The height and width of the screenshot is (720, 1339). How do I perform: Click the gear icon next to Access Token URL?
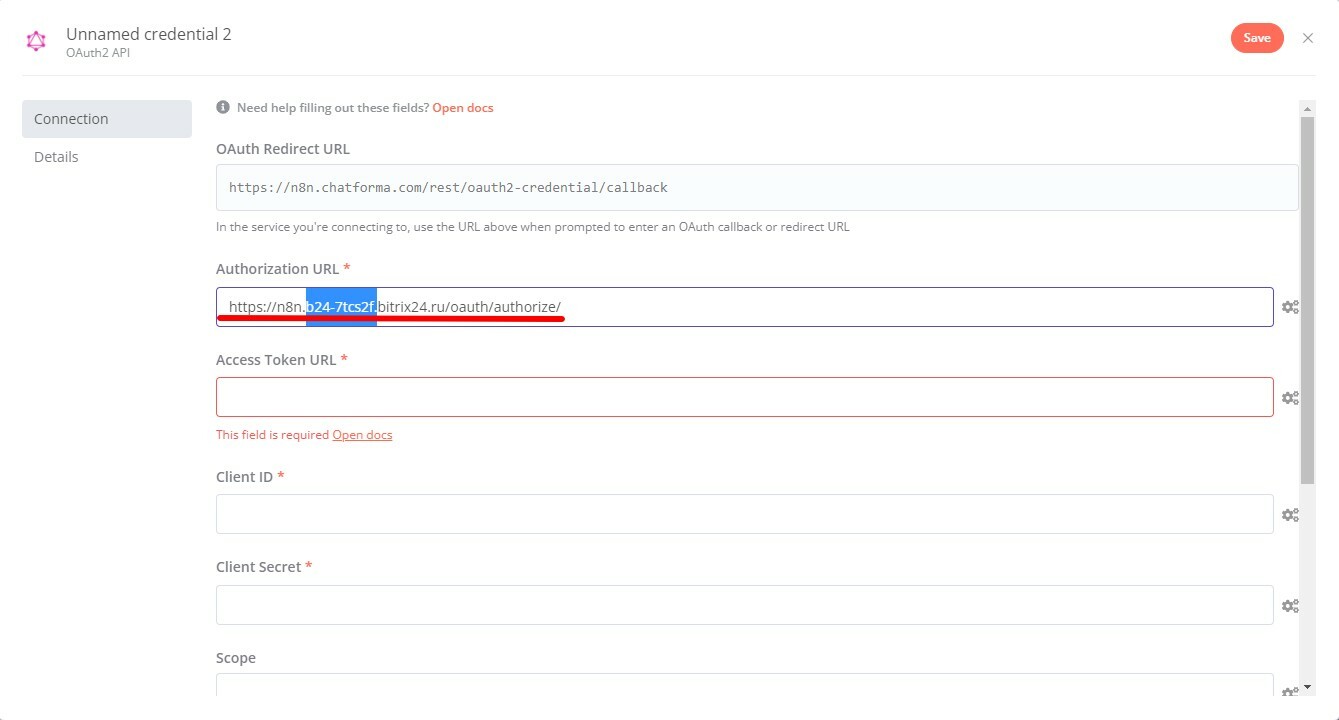point(1290,397)
